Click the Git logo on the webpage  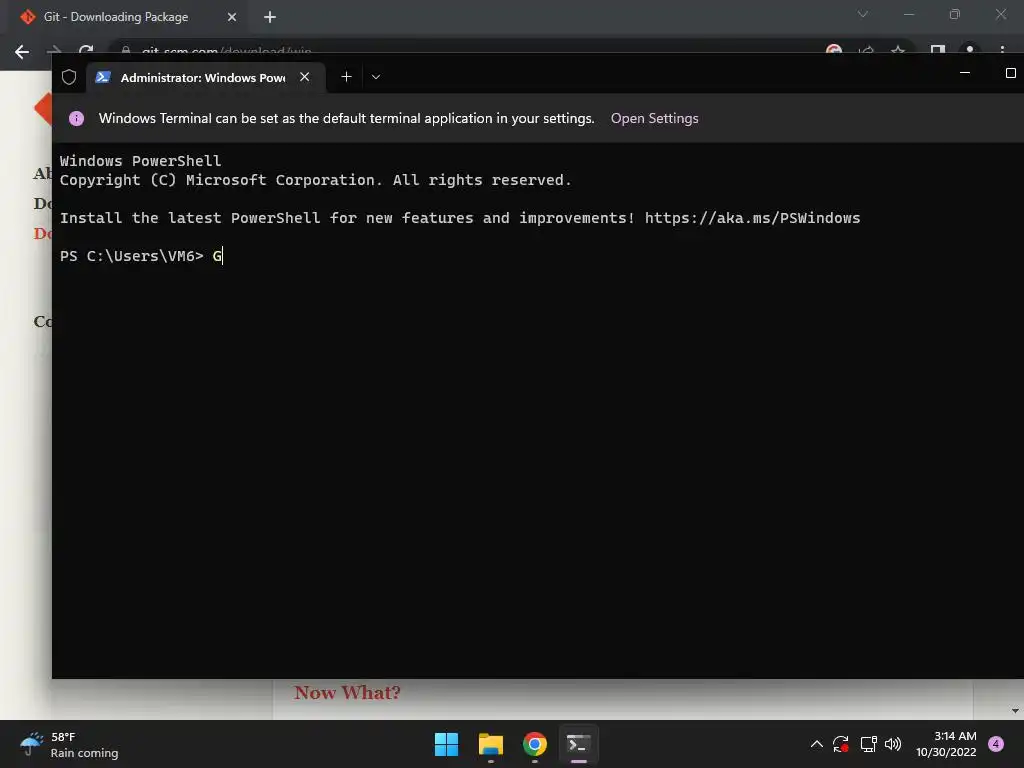pyautogui.click(x=43, y=108)
